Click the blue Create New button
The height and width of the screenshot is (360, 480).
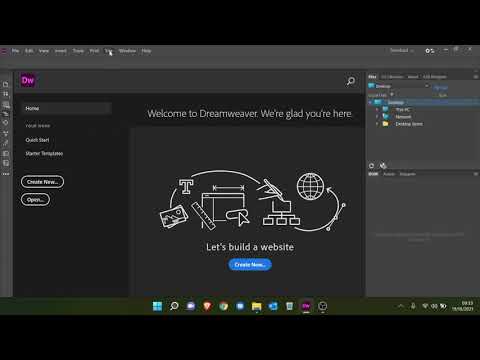tap(250, 265)
